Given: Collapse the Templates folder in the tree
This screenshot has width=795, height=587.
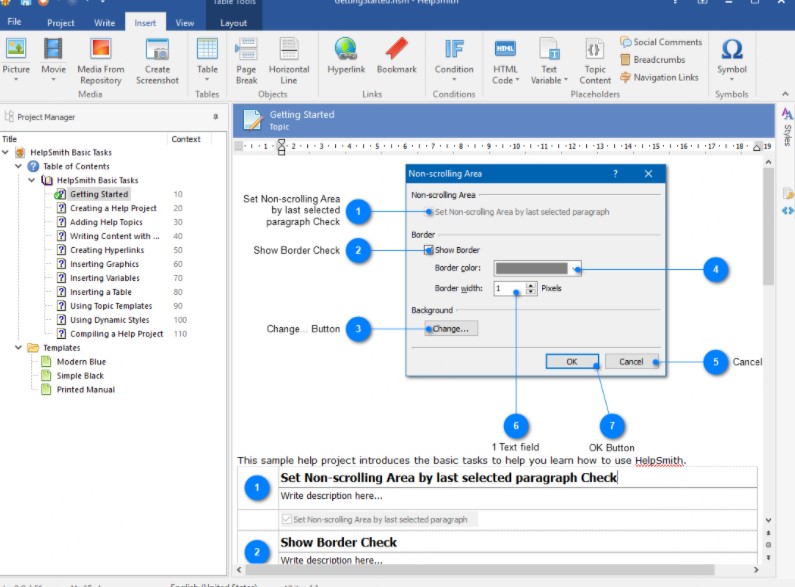Looking at the screenshot, I should 20,348.
